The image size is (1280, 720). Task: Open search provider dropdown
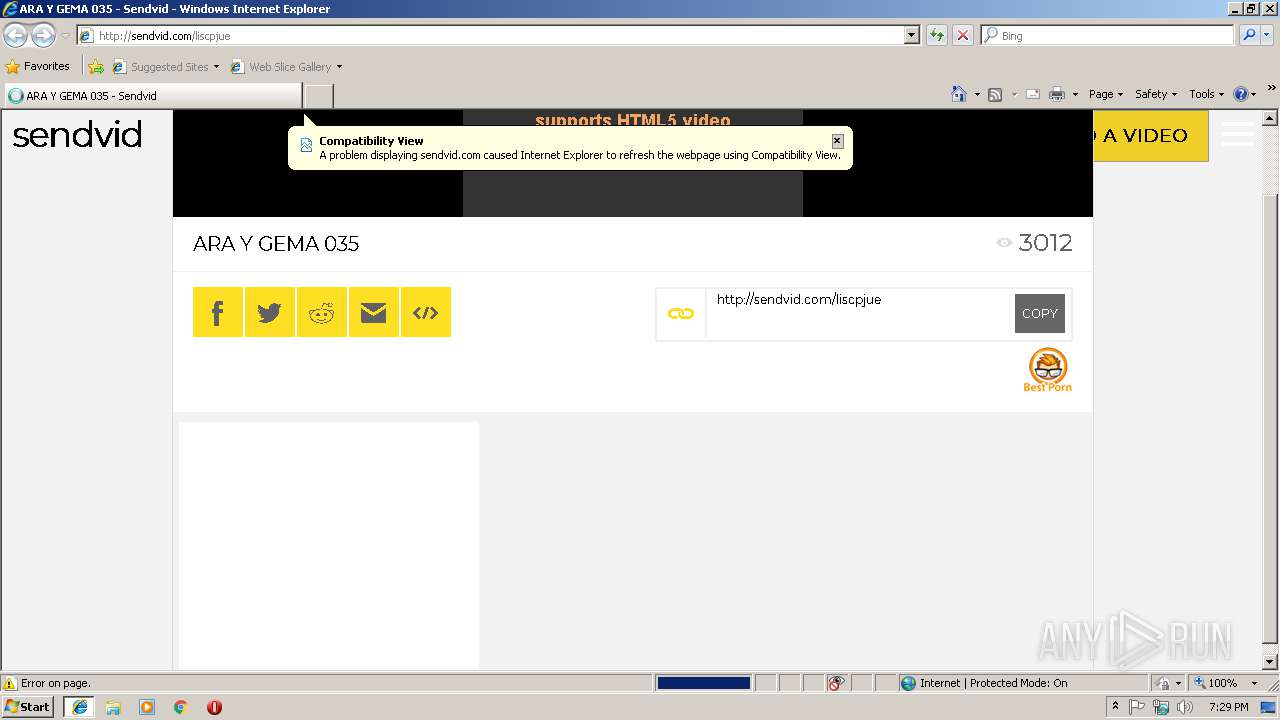pos(1268,35)
